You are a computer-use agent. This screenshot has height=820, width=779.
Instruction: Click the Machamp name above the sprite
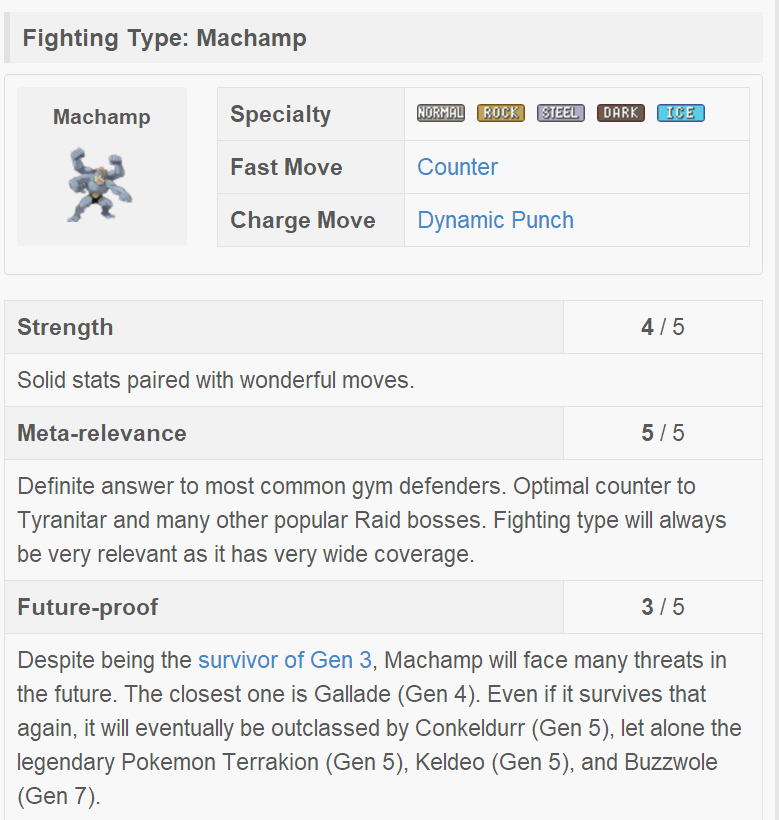[102, 117]
